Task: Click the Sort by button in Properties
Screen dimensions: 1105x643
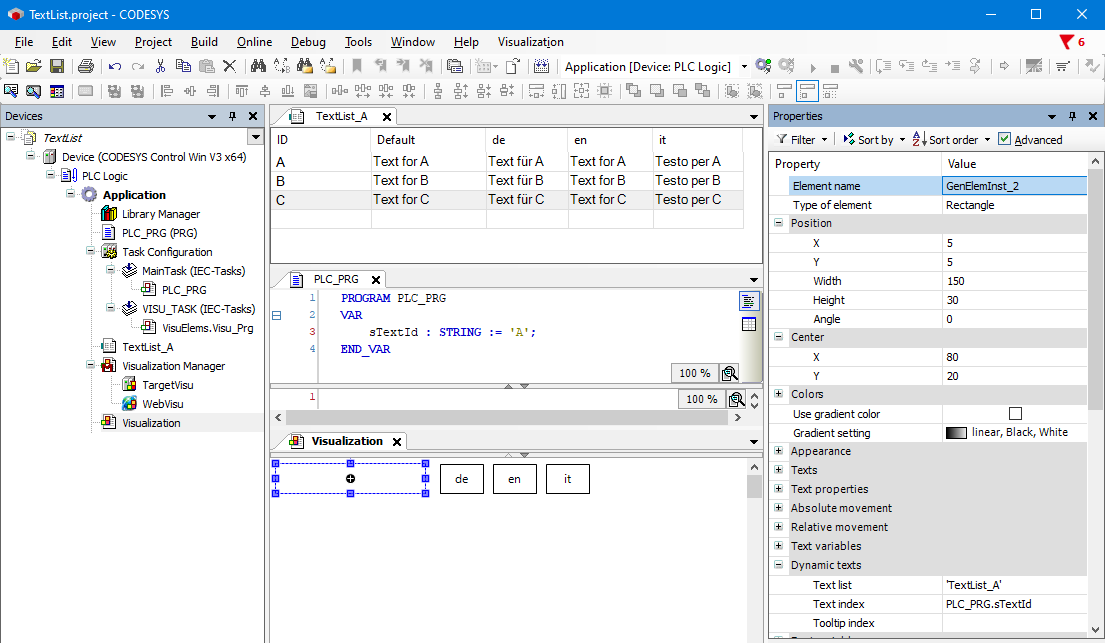Action: point(874,139)
